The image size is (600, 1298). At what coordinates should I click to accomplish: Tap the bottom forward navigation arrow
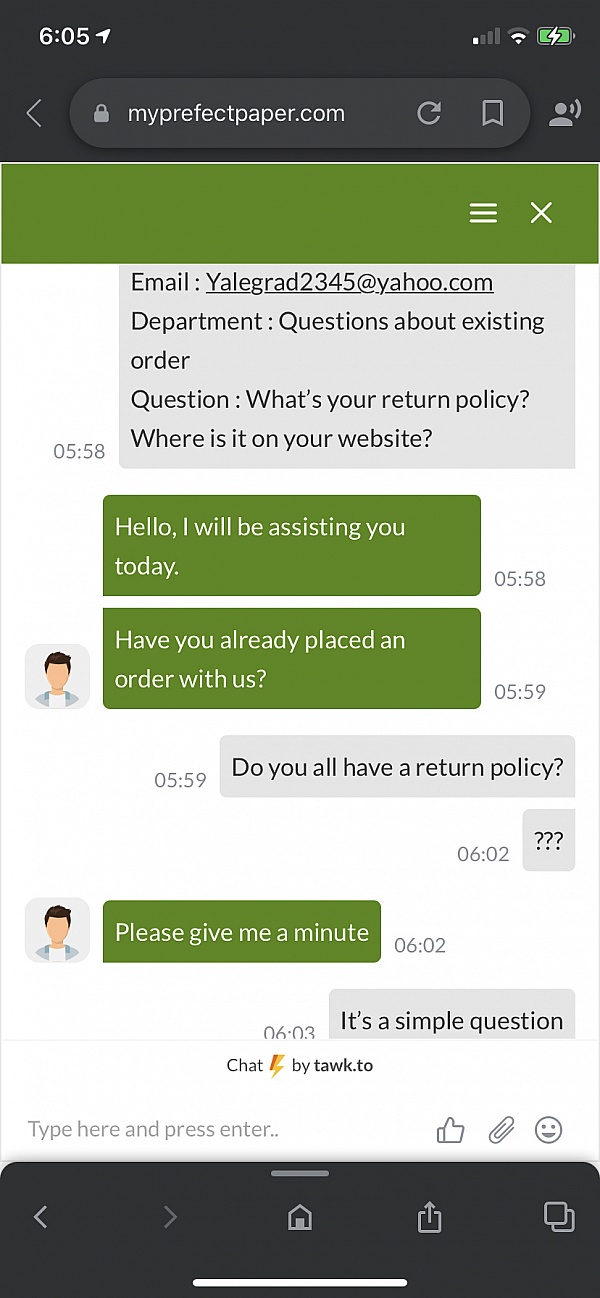[170, 1216]
